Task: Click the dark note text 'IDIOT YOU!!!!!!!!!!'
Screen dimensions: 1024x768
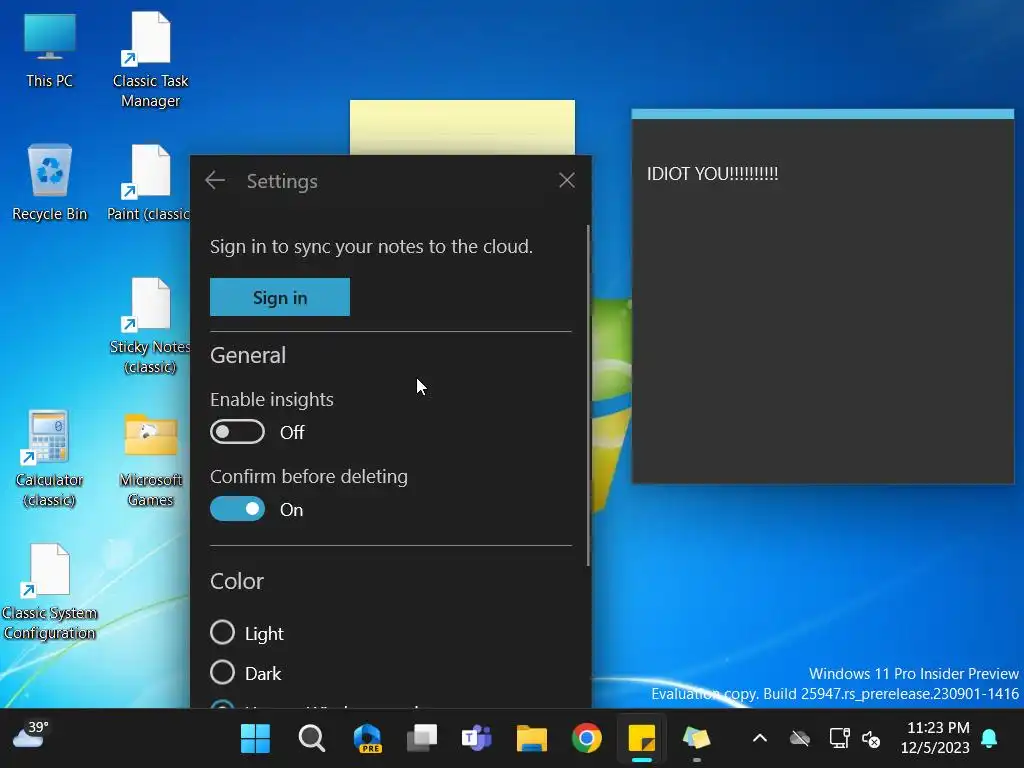Action: 712,174
